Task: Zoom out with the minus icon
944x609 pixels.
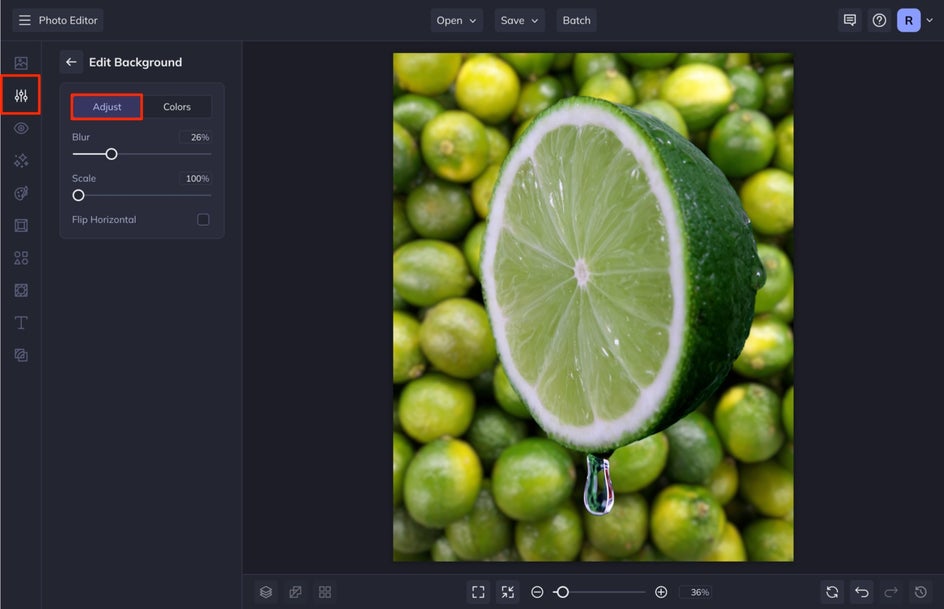Action: point(537,592)
